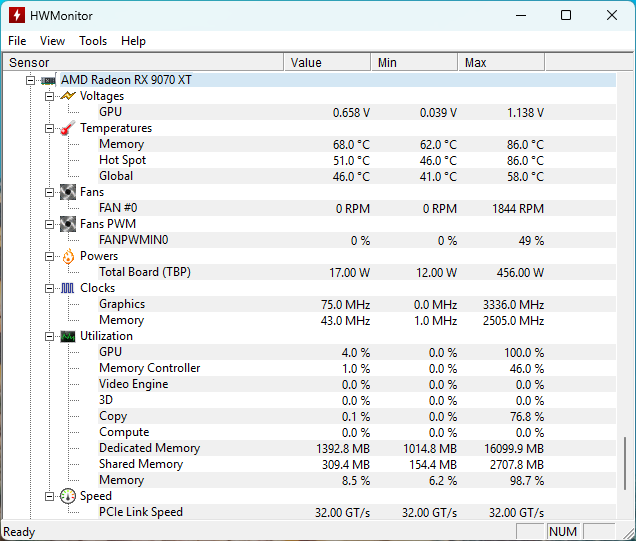Open the Help menu
This screenshot has height=541, width=636.
133,41
